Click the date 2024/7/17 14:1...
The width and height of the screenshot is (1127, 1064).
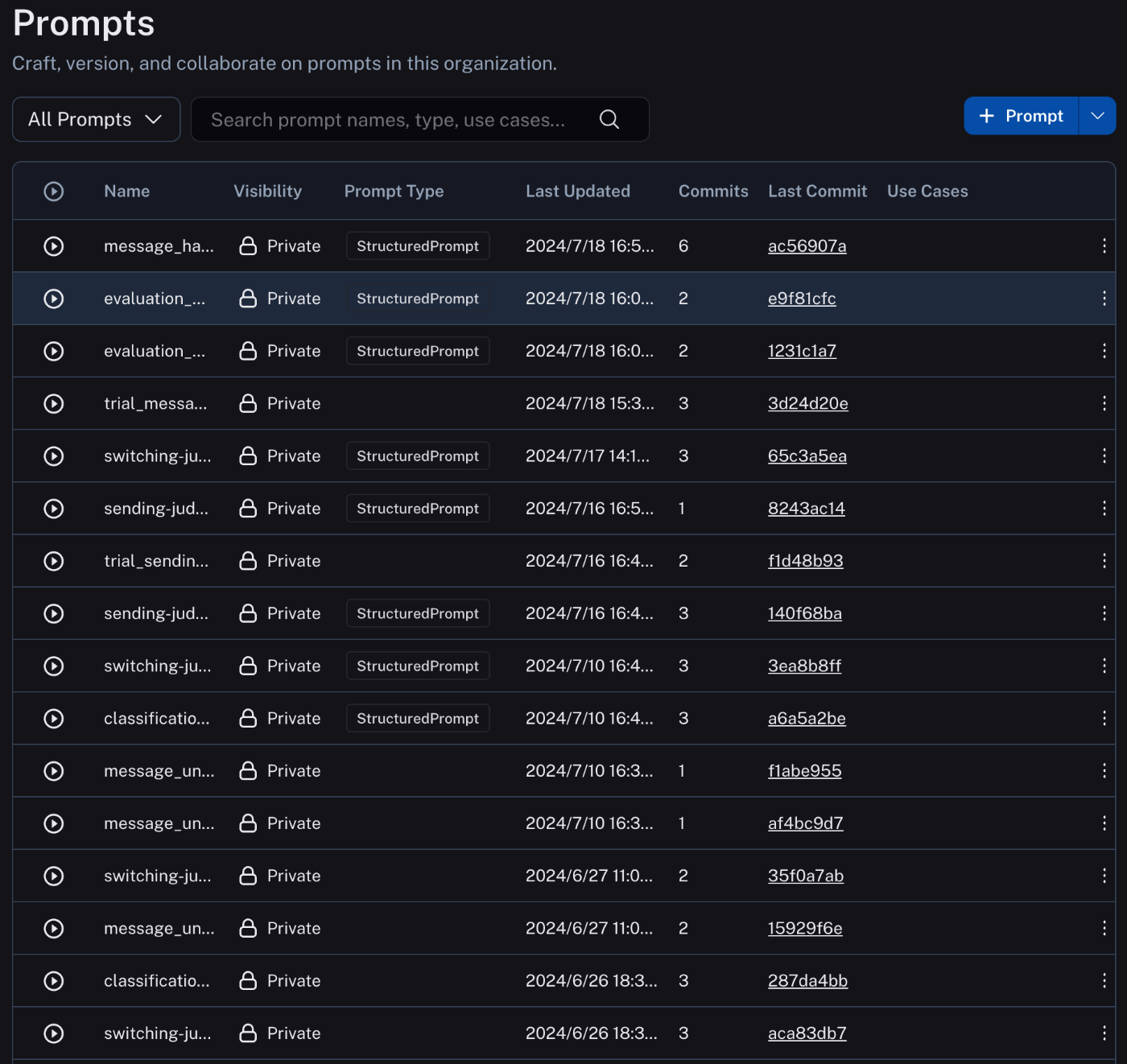coord(588,456)
